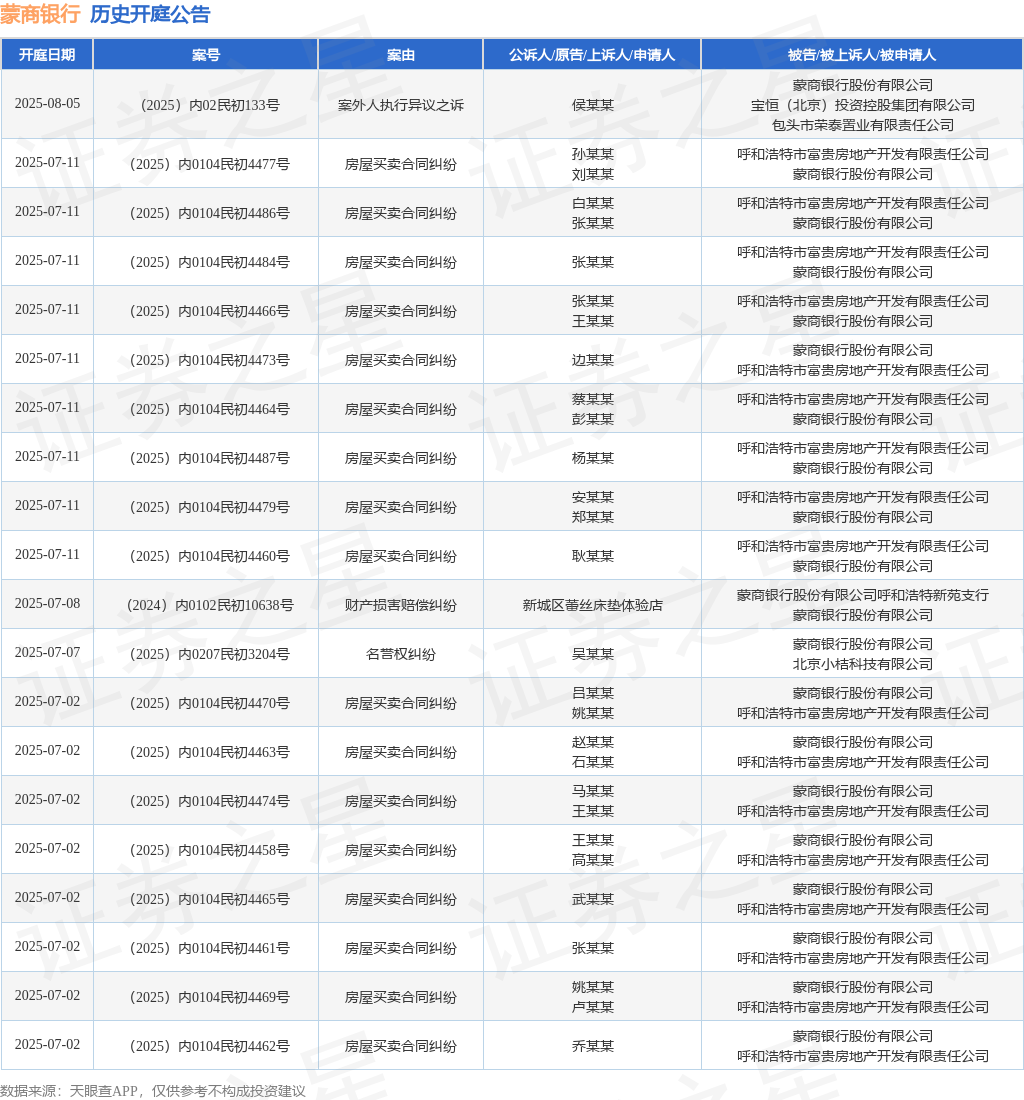Click 财产损害赔偿纠纷 cell
This screenshot has height=1100, width=1024.
click(400, 605)
